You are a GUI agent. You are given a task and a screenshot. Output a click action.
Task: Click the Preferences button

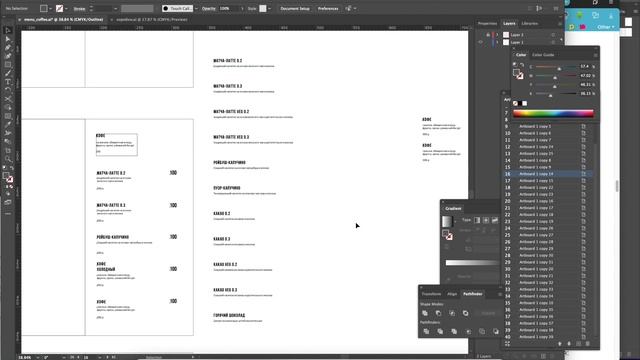pyautogui.click(x=328, y=9)
